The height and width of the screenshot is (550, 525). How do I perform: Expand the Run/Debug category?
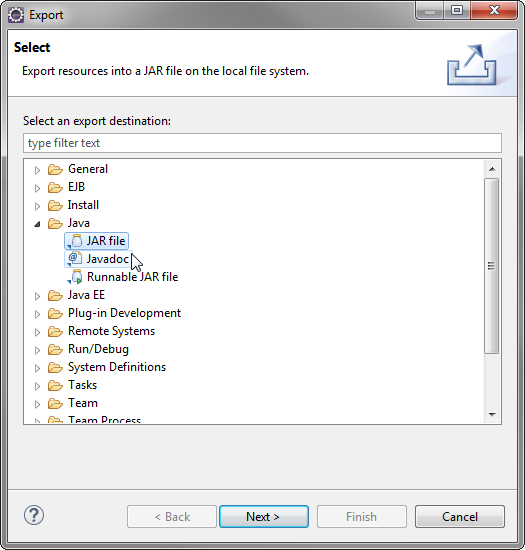(37, 350)
